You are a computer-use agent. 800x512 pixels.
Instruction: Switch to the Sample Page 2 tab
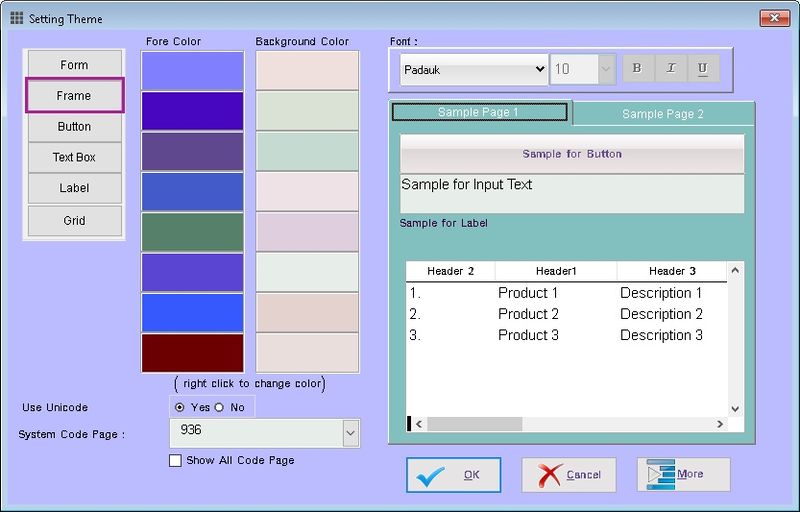point(662,114)
